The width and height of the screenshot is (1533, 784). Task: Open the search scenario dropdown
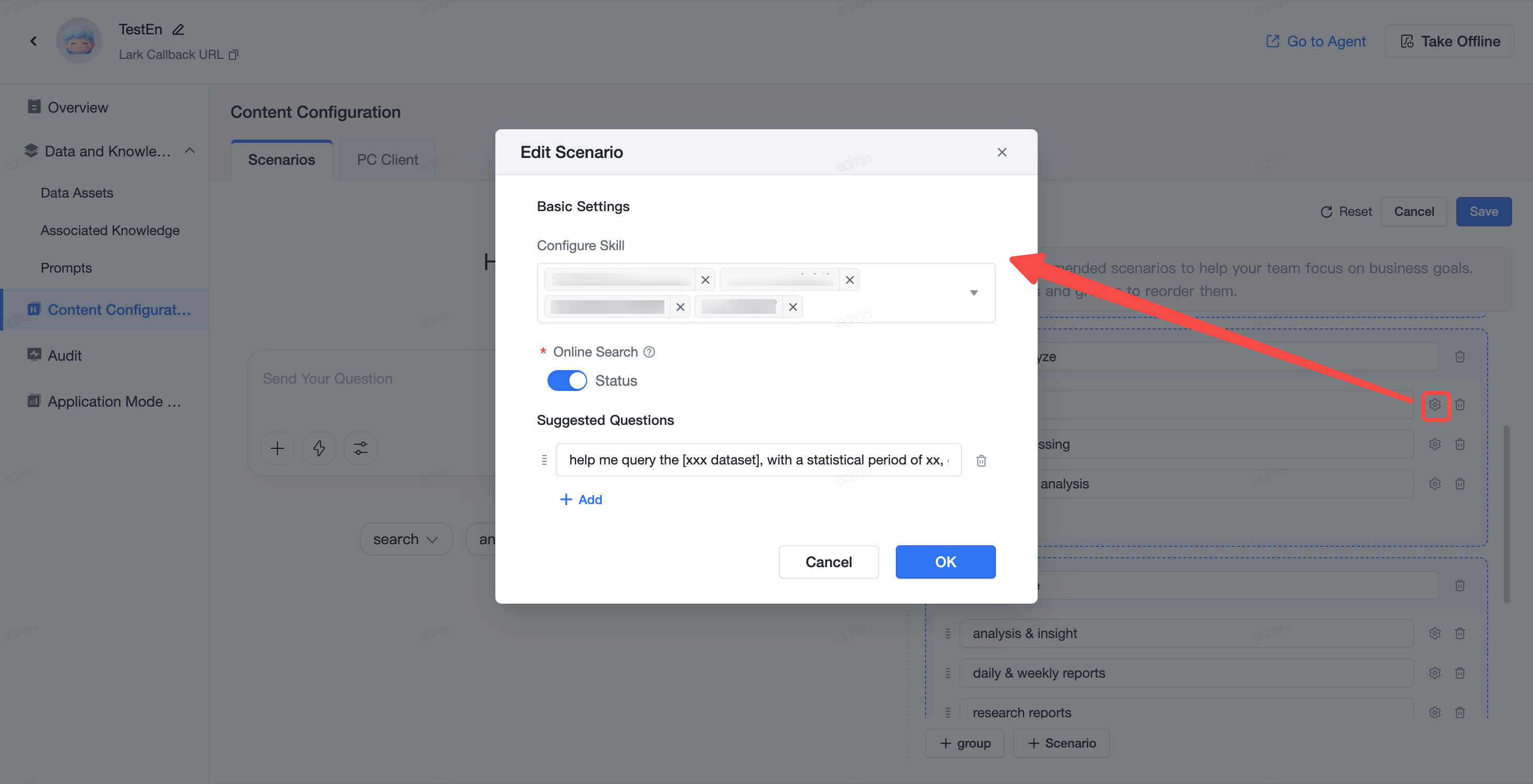pos(406,540)
